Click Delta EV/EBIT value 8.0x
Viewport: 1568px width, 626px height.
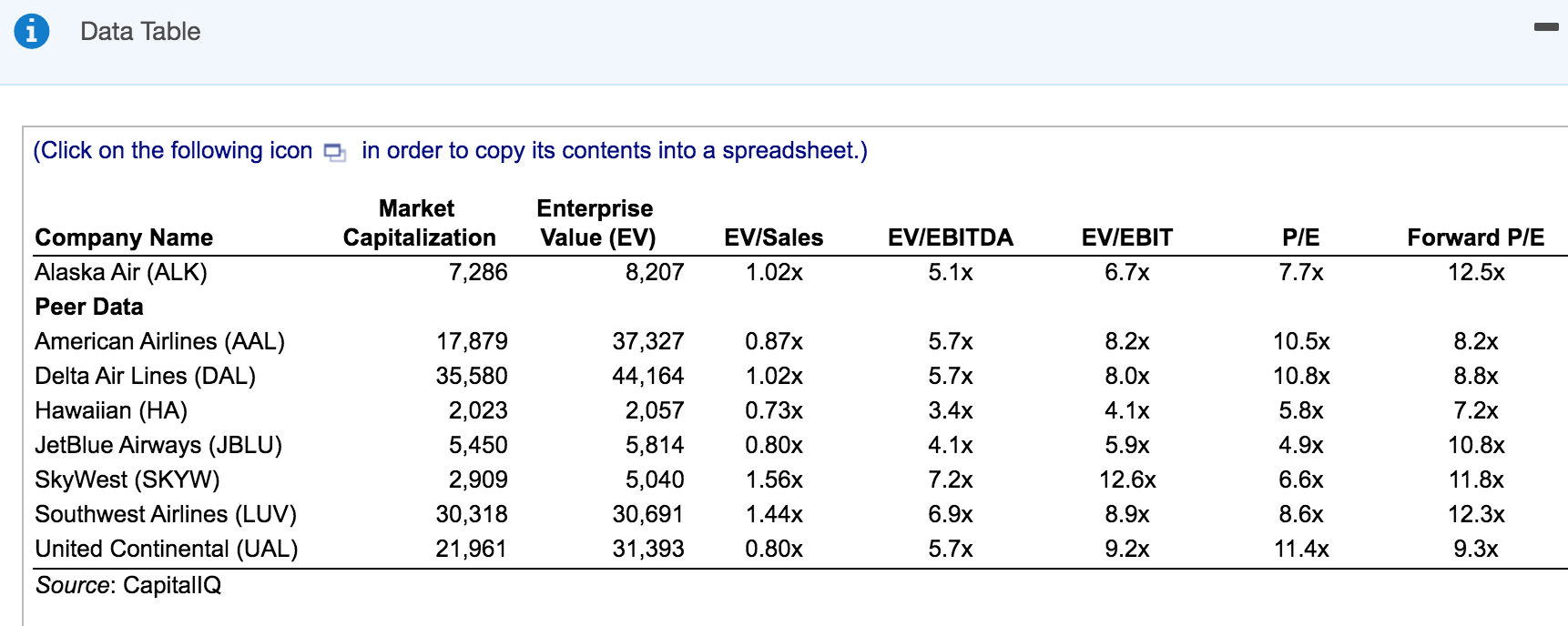1127,376
